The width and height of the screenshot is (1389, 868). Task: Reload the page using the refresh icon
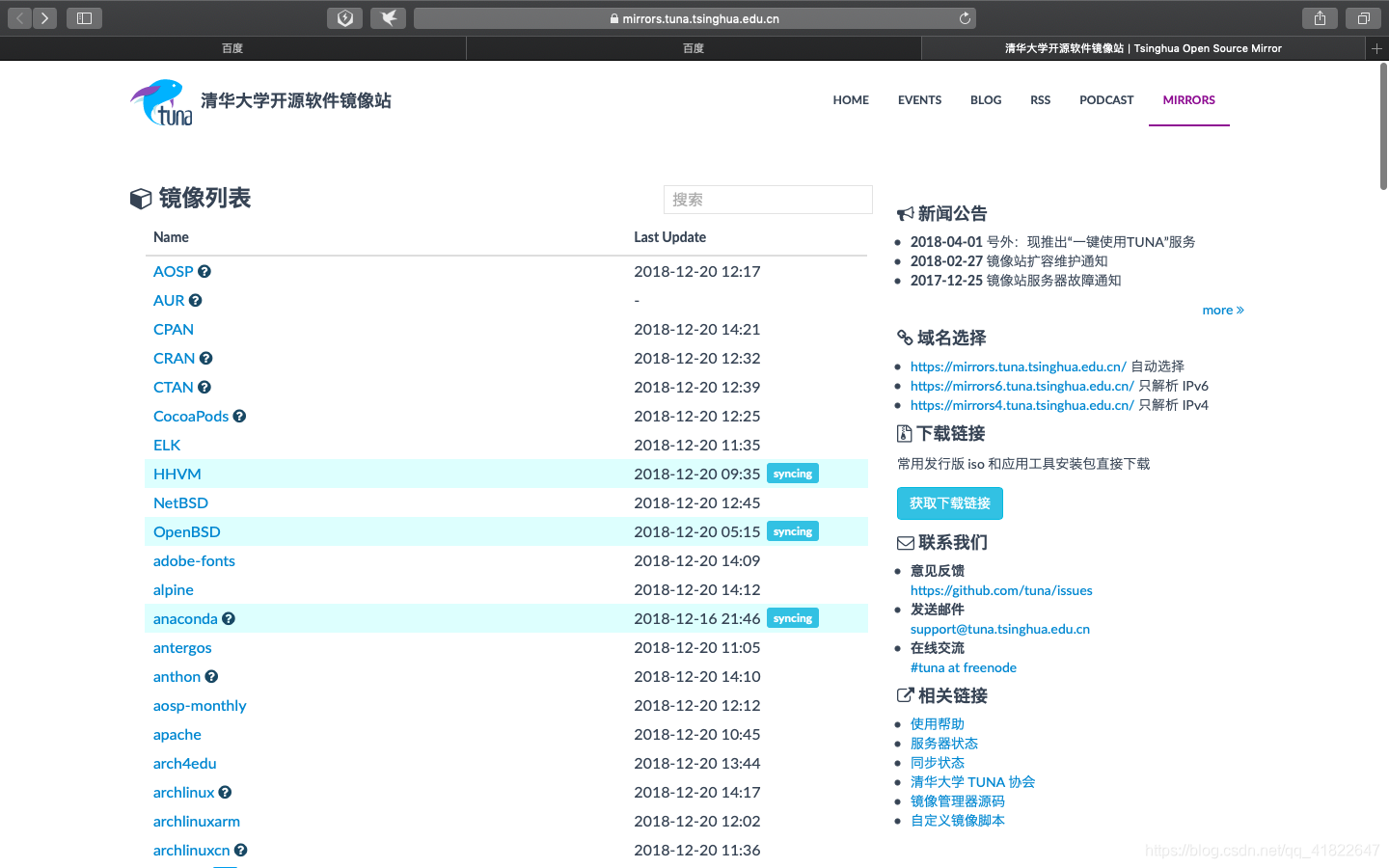[x=965, y=18]
